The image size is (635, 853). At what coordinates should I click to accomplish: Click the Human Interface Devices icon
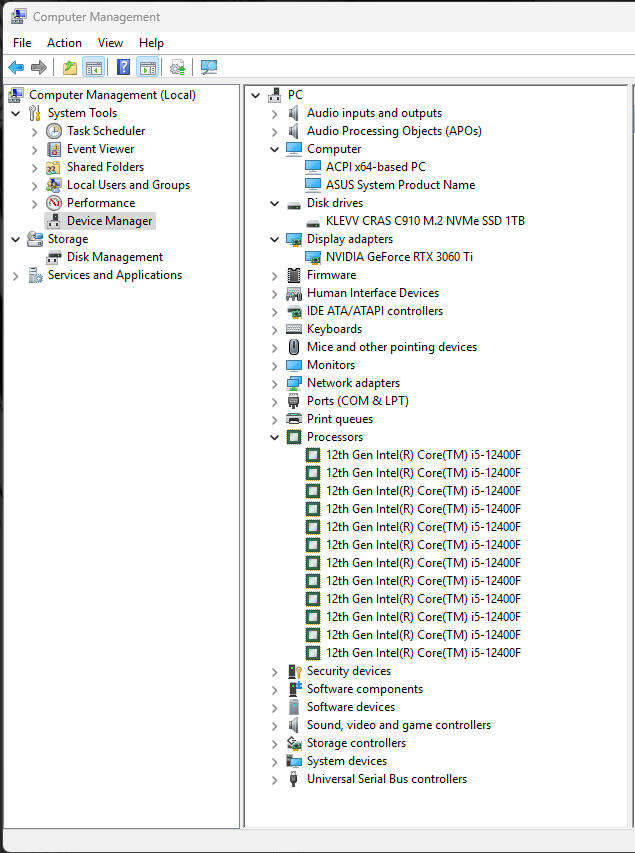pos(294,294)
